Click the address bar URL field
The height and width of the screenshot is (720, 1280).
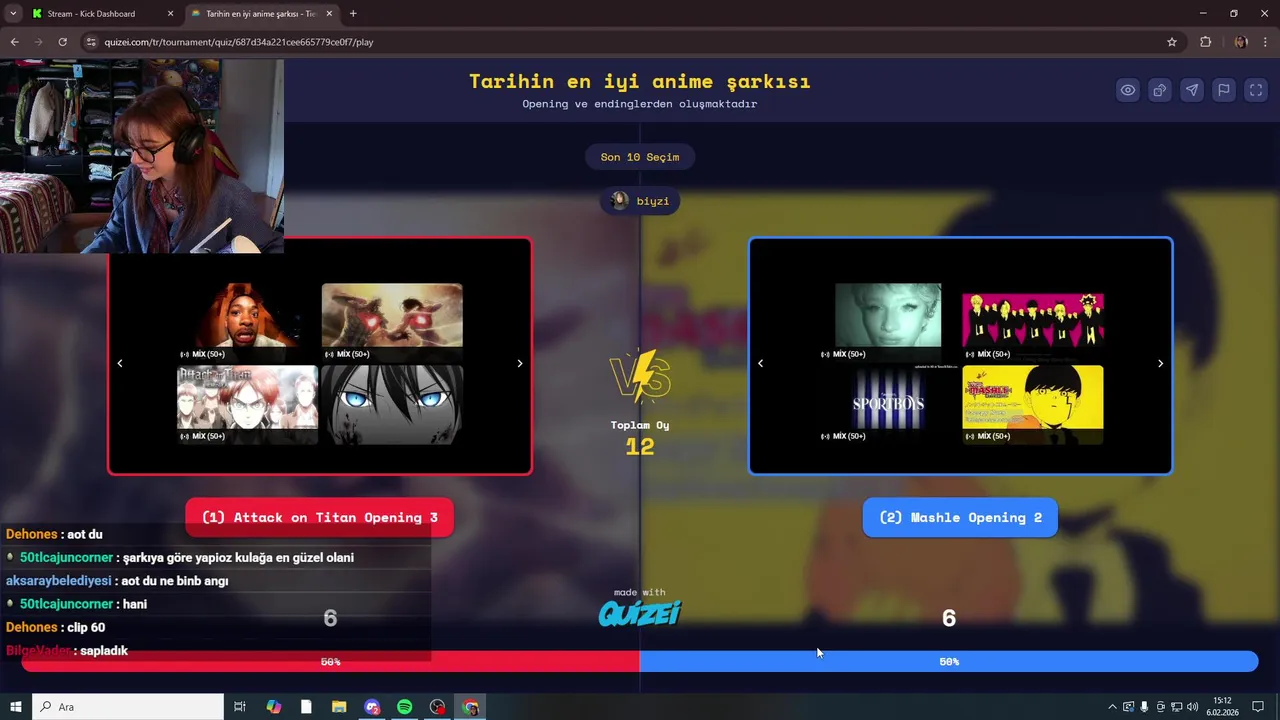click(x=630, y=42)
